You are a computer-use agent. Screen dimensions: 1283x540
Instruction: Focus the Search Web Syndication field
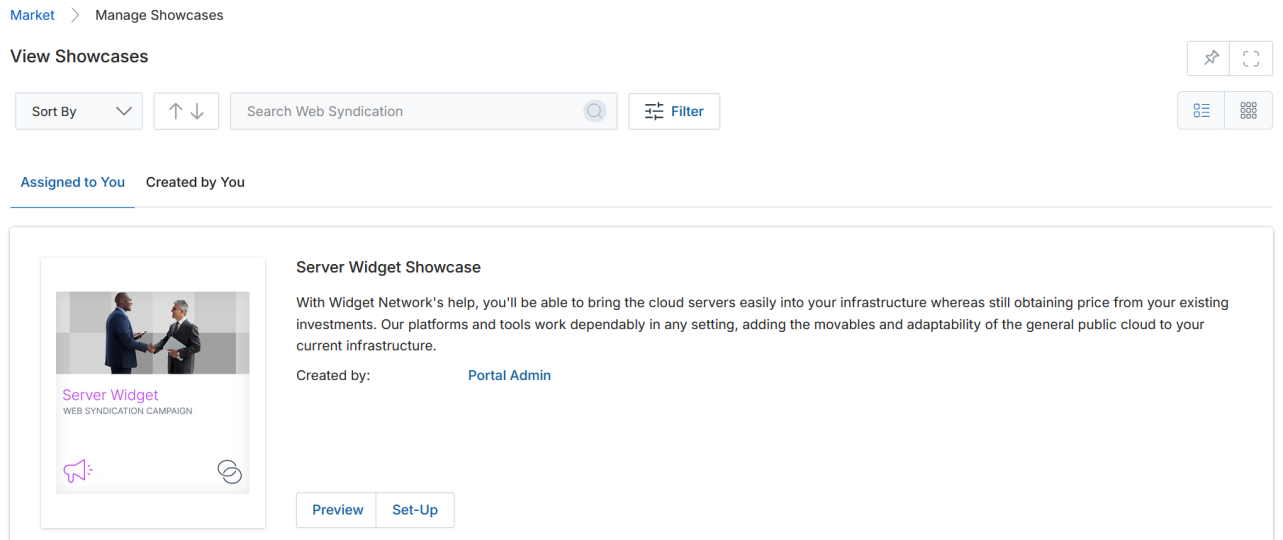pos(423,111)
